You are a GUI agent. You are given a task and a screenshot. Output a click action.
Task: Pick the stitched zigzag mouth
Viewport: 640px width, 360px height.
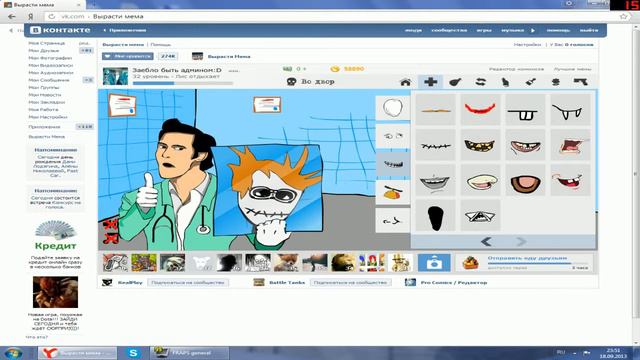click(436, 145)
